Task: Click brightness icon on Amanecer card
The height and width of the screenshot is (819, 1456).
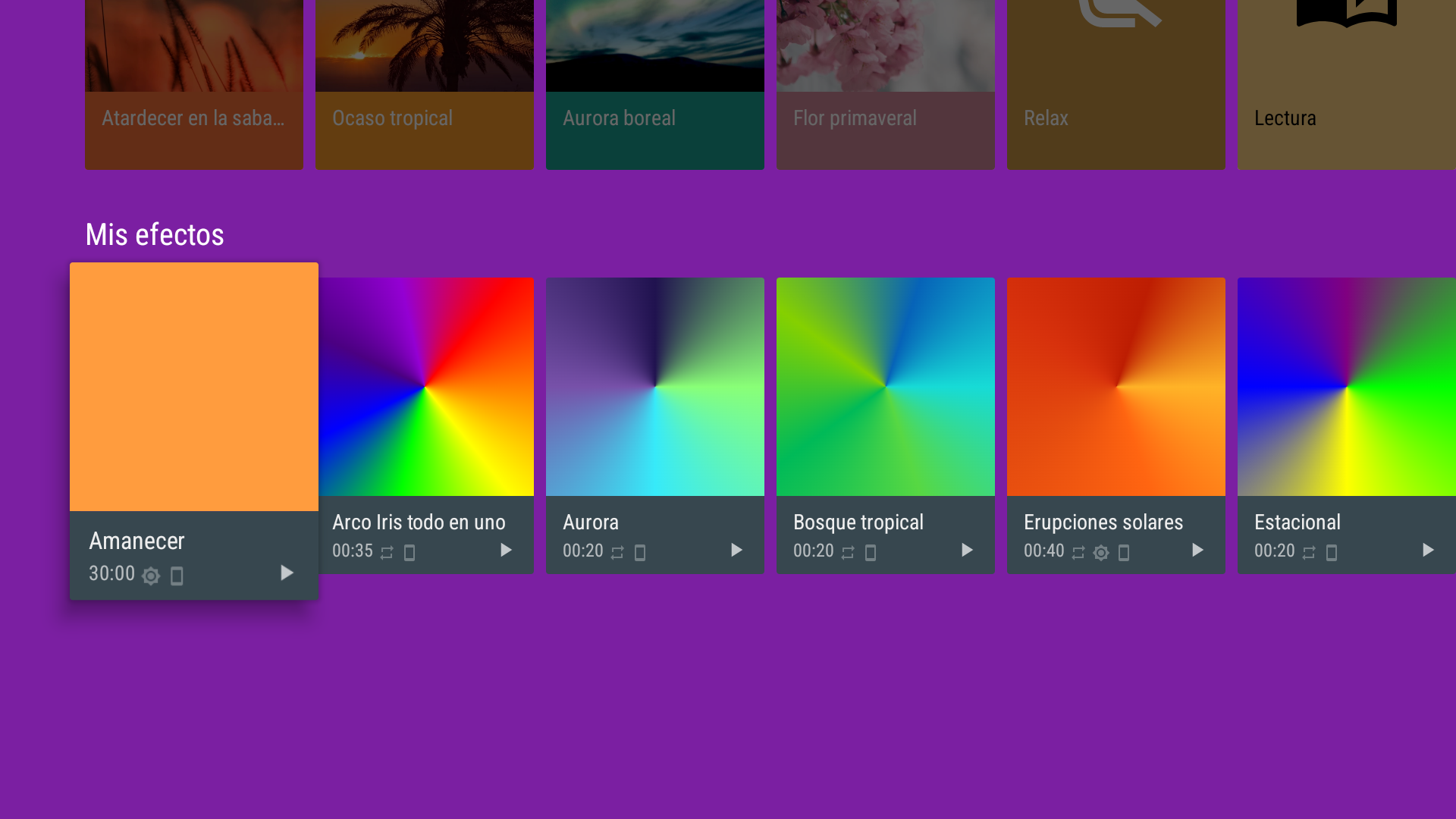Action: tap(151, 576)
